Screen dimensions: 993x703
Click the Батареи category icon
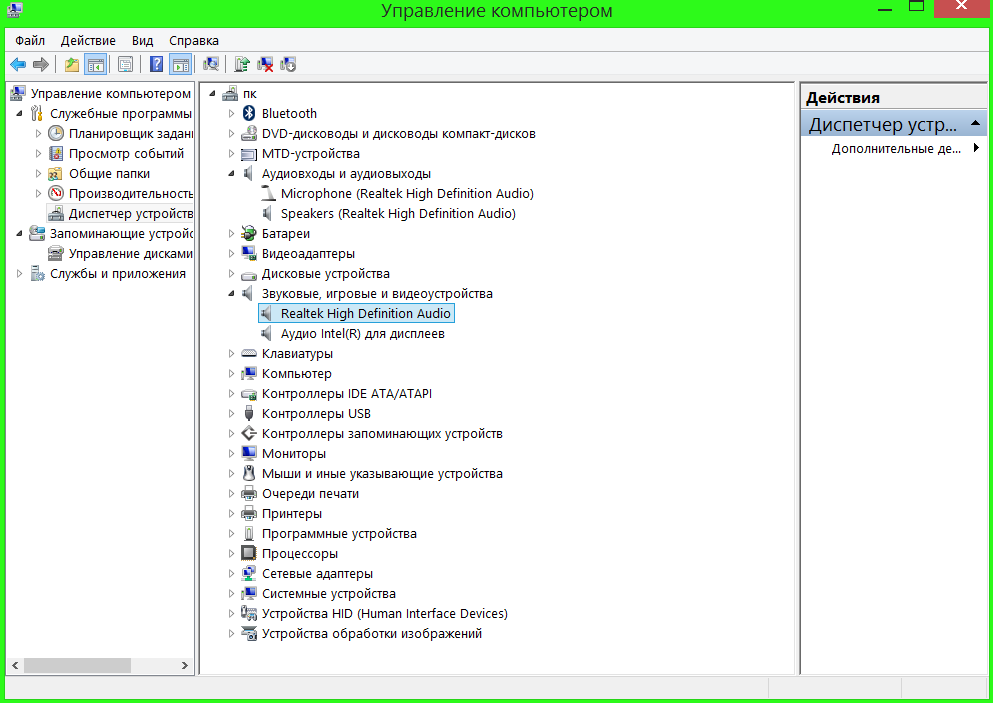(x=249, y=234)
